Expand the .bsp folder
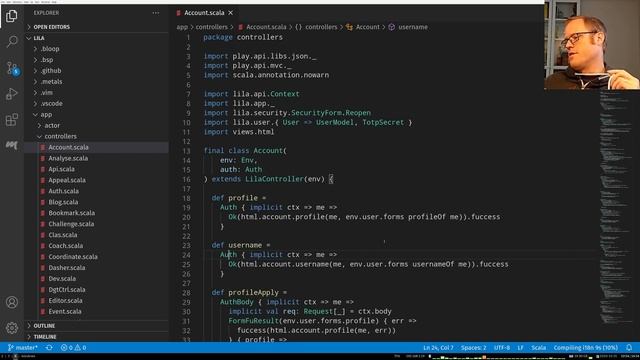The height and width of the screenshot is (360, 640). pyautogui.click(x=96, y=60)
